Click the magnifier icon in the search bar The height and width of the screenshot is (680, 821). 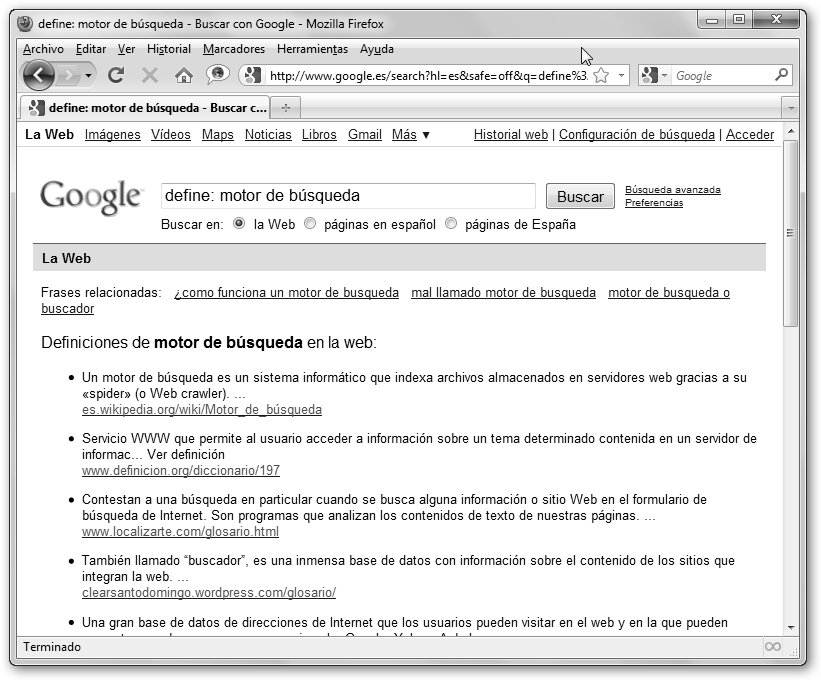[x=782, y=75]
